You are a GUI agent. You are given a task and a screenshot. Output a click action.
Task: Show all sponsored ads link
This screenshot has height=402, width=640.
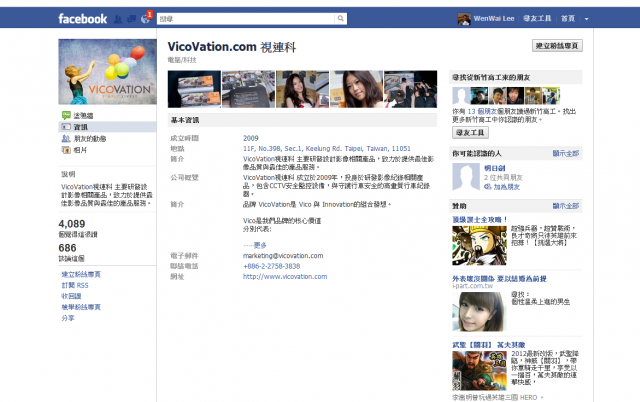pyautogui.click(x=566, y=206)
